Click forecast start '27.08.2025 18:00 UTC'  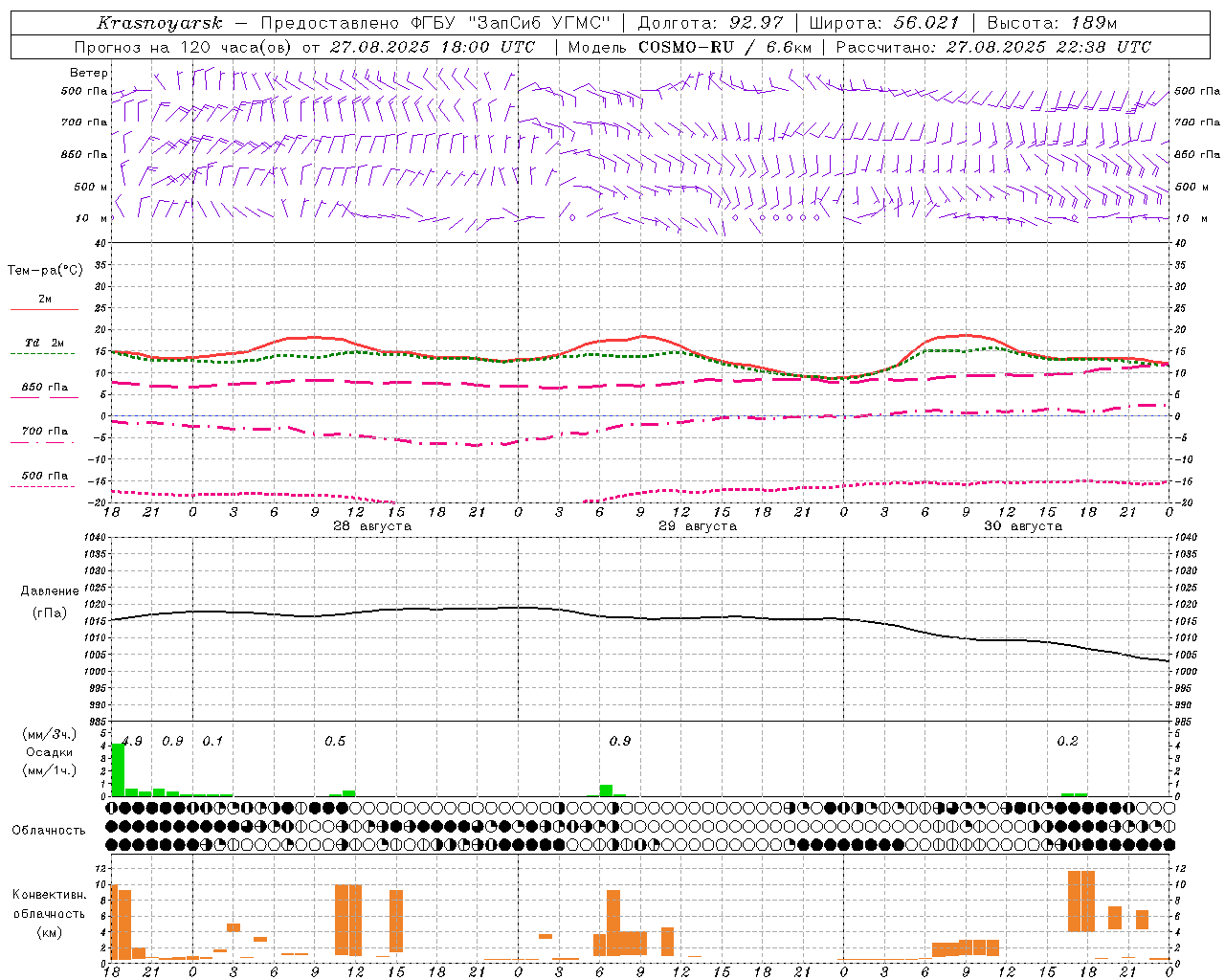[x=433, y=47]
